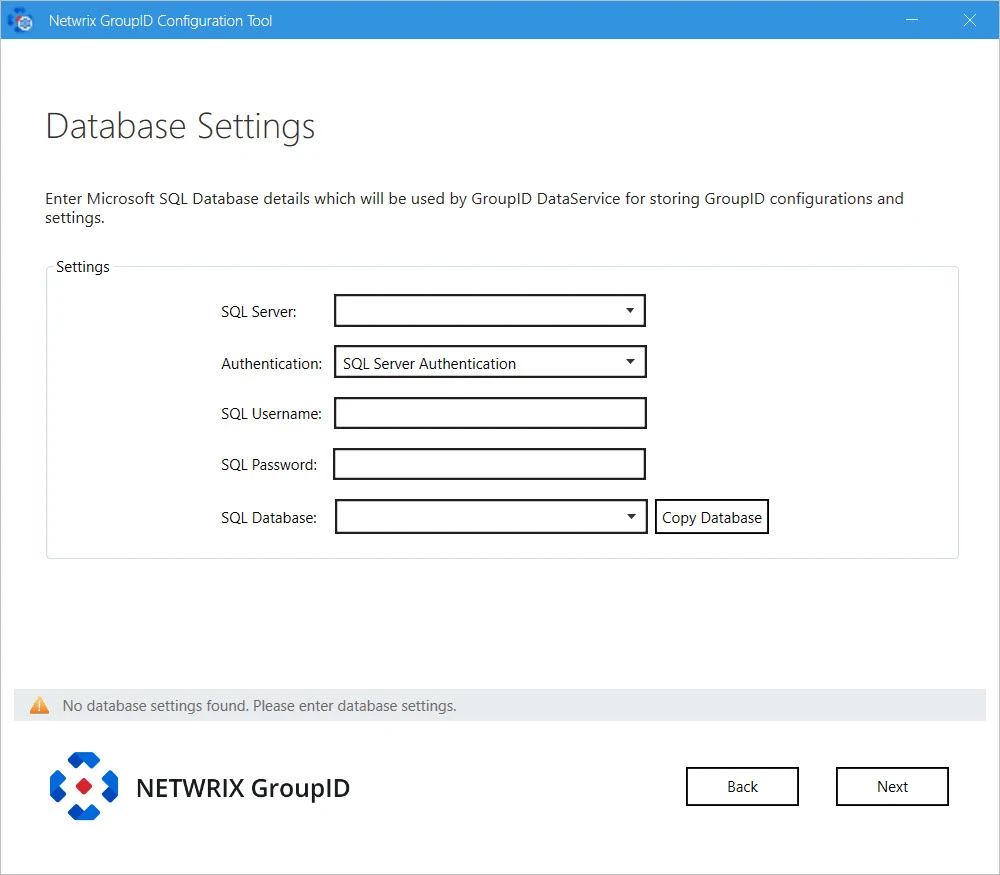Click the Copy Database button

coord(712,517)
